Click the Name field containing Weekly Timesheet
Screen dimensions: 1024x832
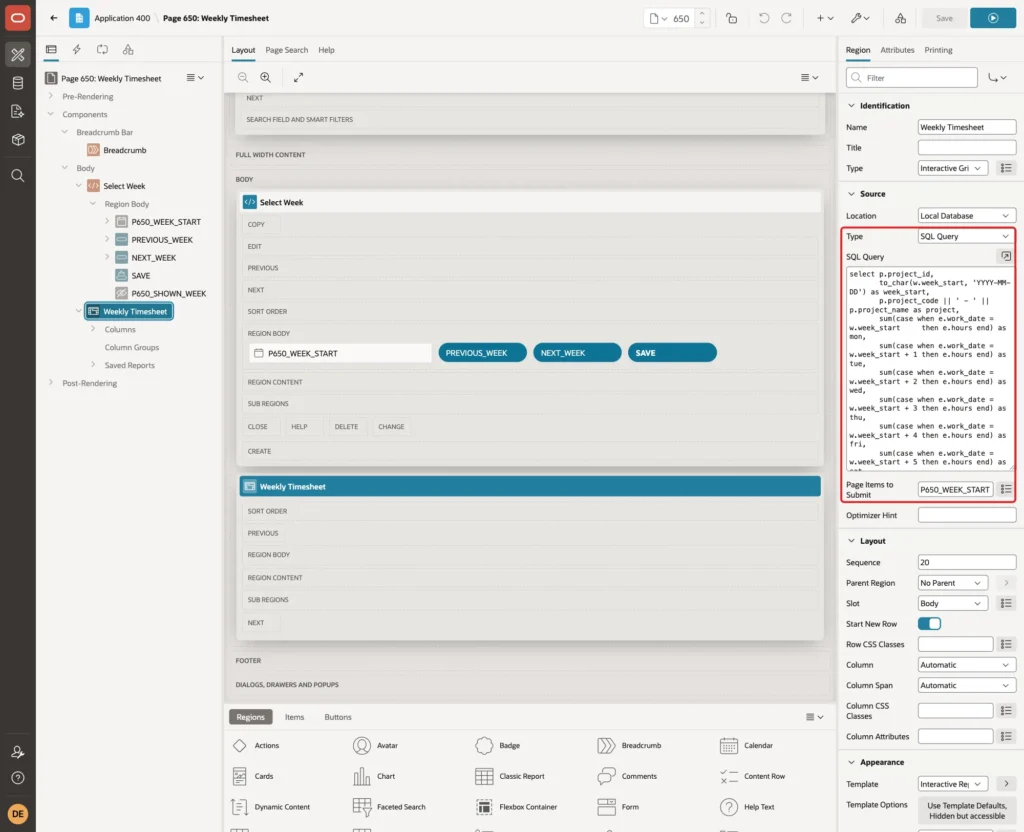967,127
